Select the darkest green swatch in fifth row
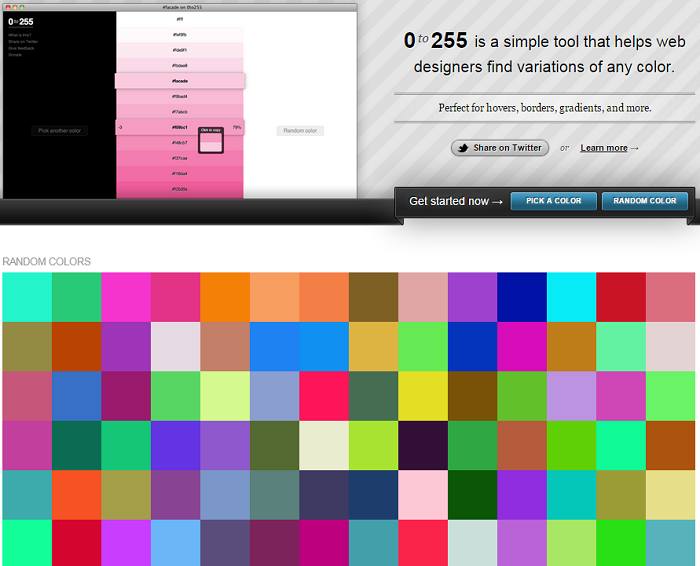This screenshot has height=566, width=700. [x=472, y=494]
